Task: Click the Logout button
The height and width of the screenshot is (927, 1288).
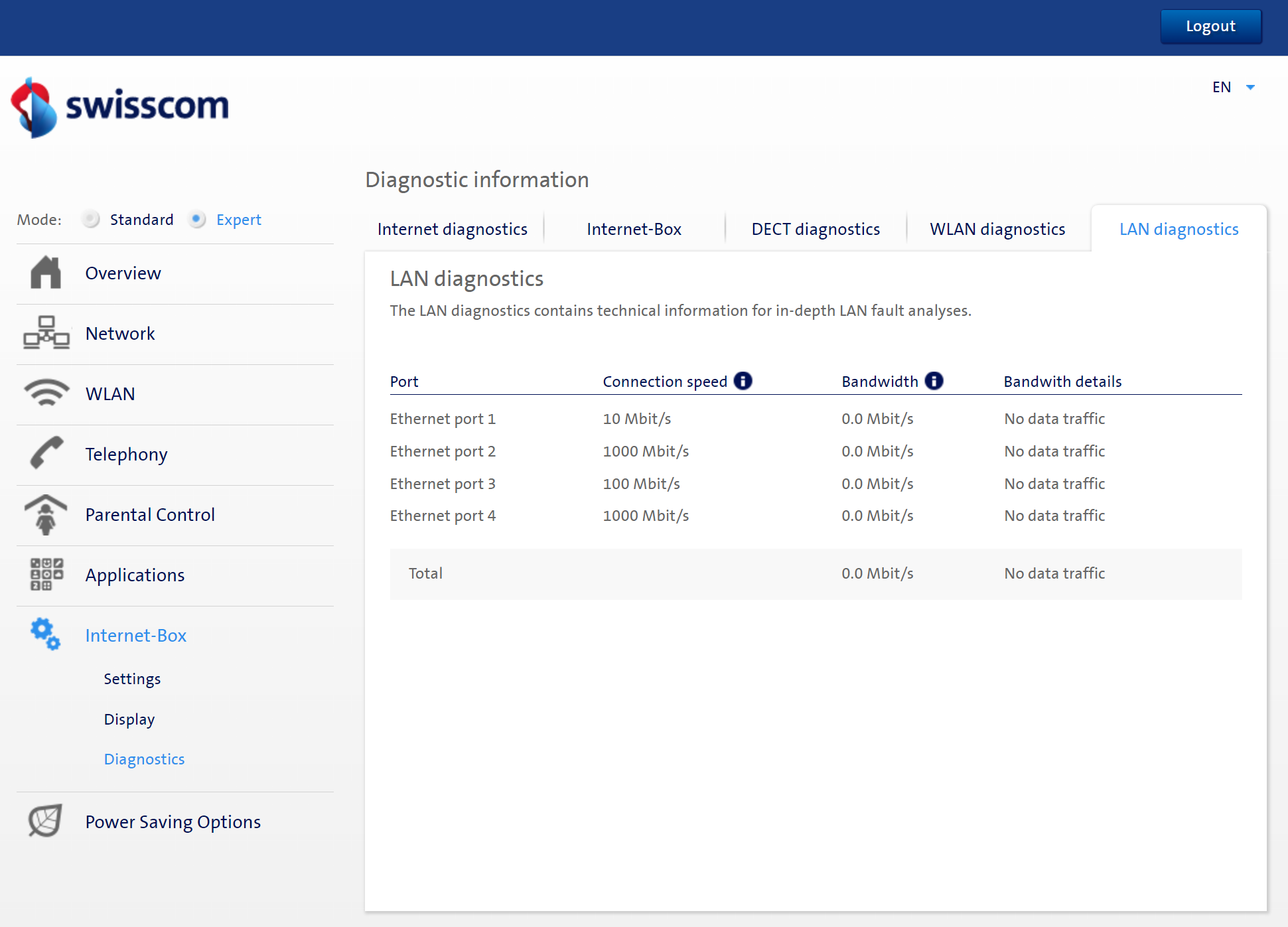Action: click(x=1210, y=26)
